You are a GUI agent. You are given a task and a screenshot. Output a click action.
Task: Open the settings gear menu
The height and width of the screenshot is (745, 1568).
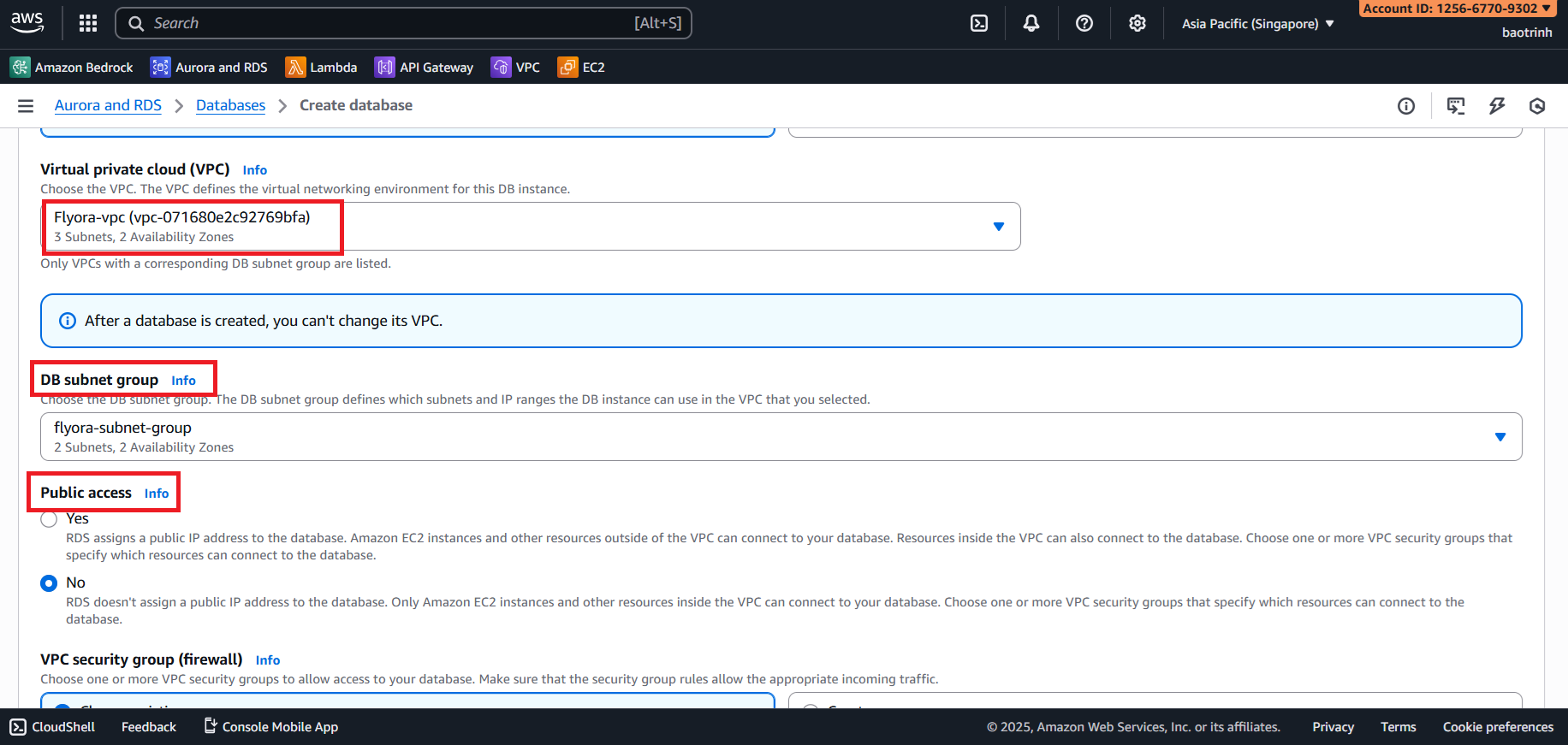pos(1137,23)
